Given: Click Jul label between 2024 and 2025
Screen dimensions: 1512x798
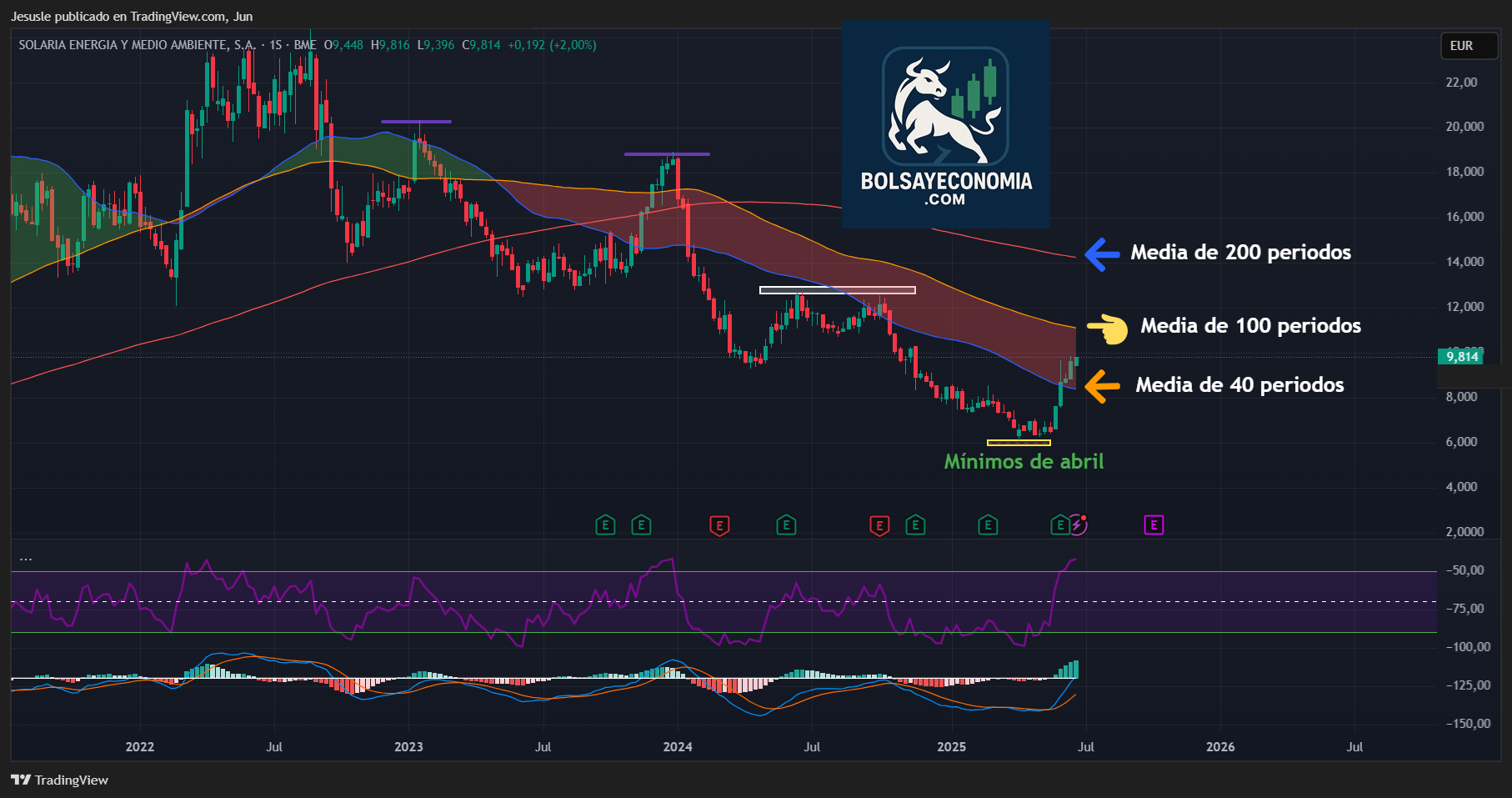Looking at the screenshot, I should coord(812,747).
